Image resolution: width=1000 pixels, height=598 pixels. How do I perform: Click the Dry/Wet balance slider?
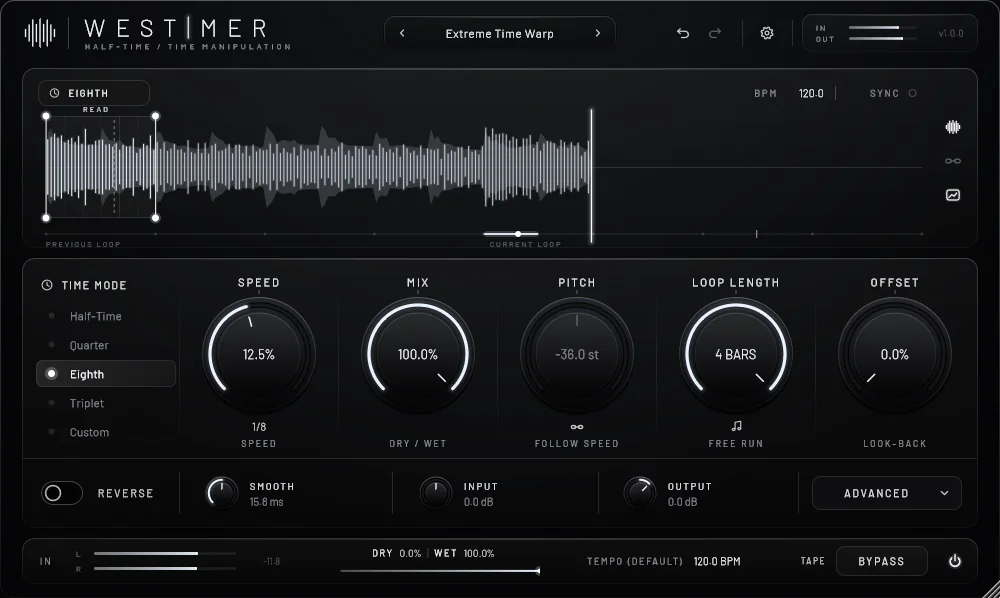tap(440, 571)
